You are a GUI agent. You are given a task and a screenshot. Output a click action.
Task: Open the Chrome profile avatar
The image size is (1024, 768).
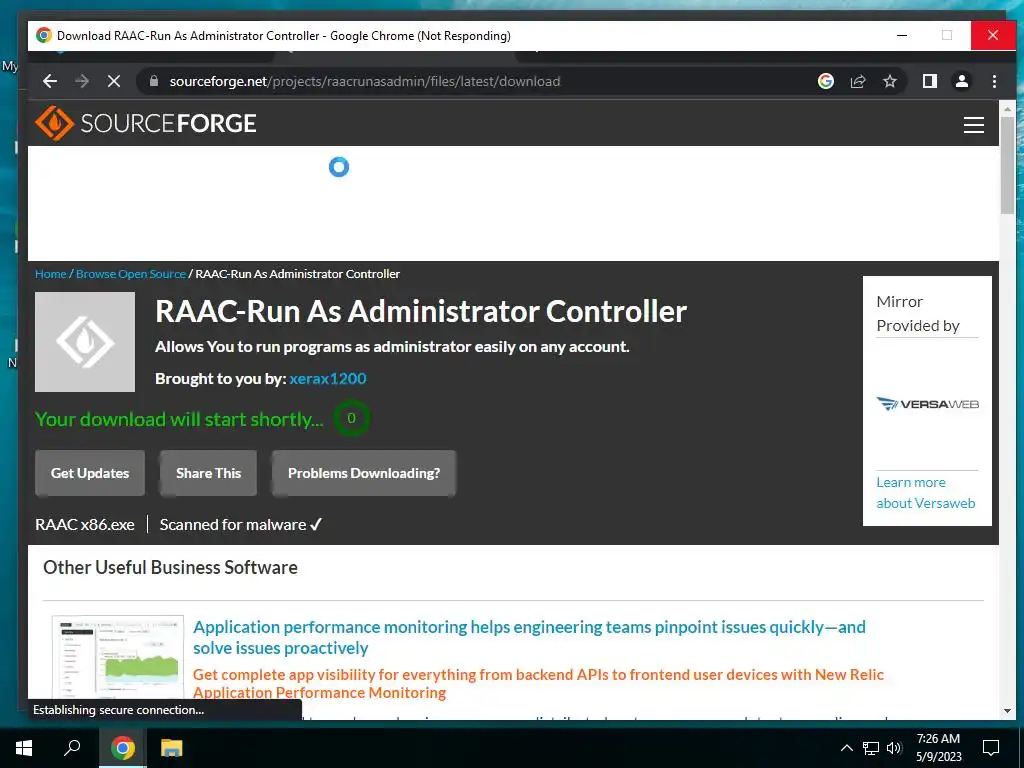[x=962, y=81]
